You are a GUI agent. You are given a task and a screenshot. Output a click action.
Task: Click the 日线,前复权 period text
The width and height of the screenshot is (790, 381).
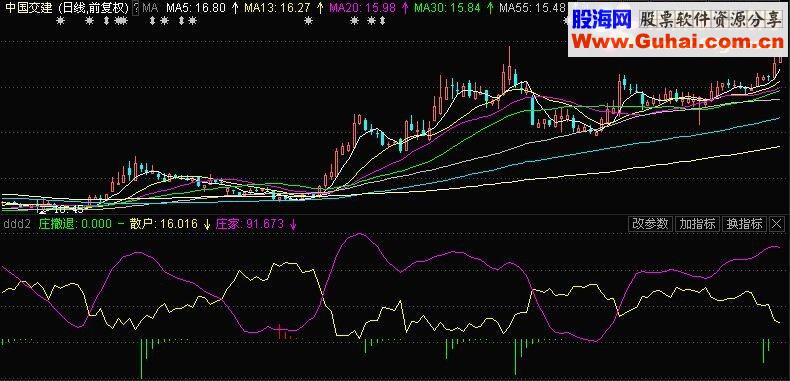(92, 8)
